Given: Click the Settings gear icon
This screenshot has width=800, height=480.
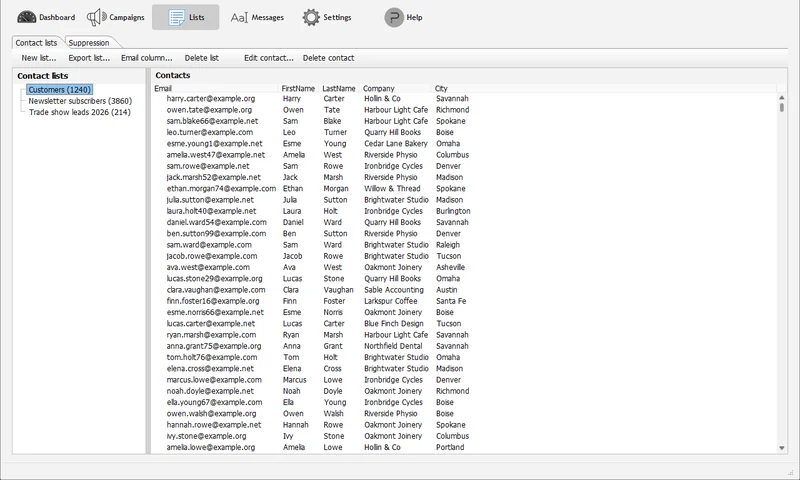Looking at the screenshot, I should 311,17.
